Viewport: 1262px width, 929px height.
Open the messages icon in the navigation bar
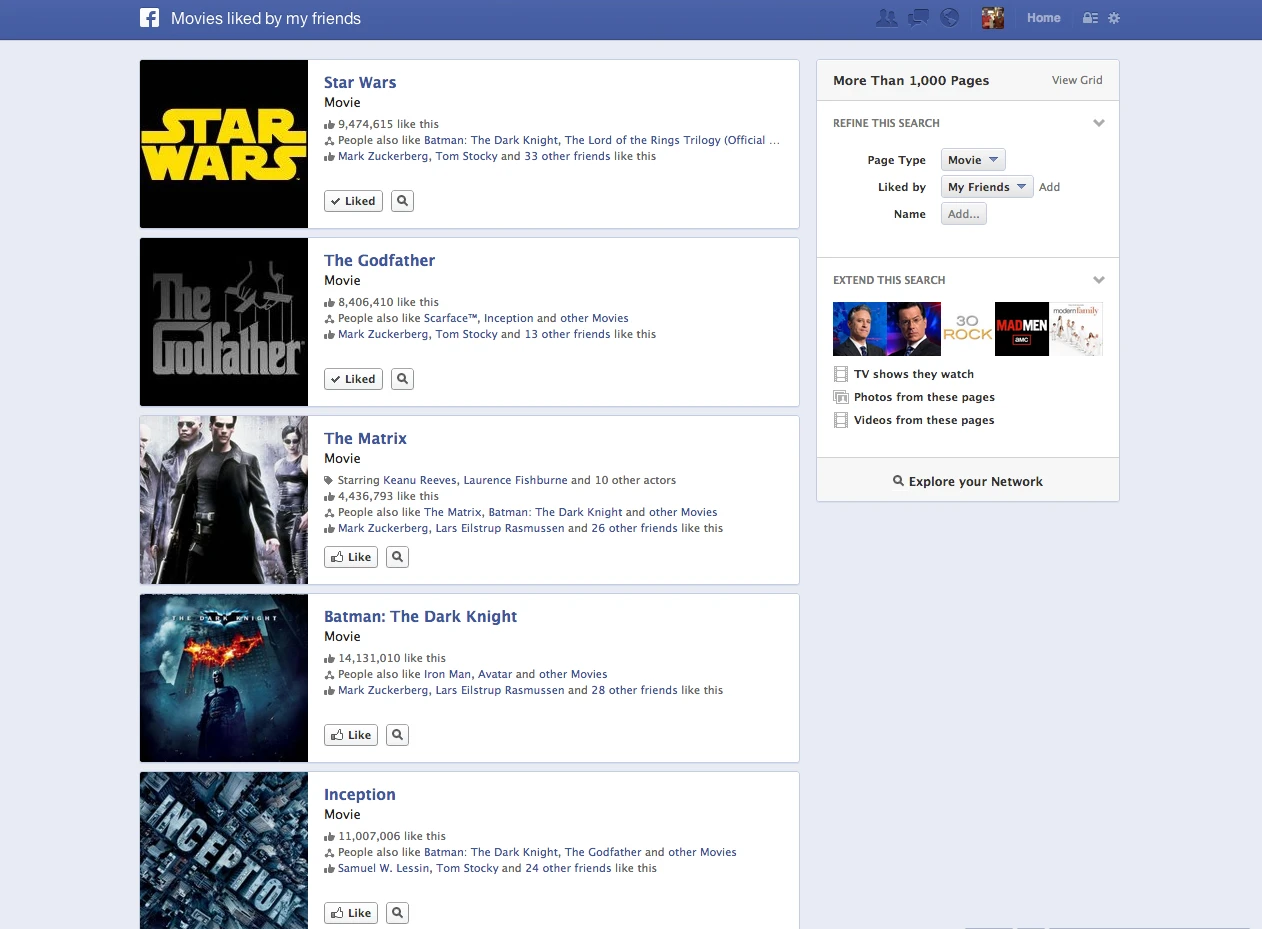tap(918, 17)
